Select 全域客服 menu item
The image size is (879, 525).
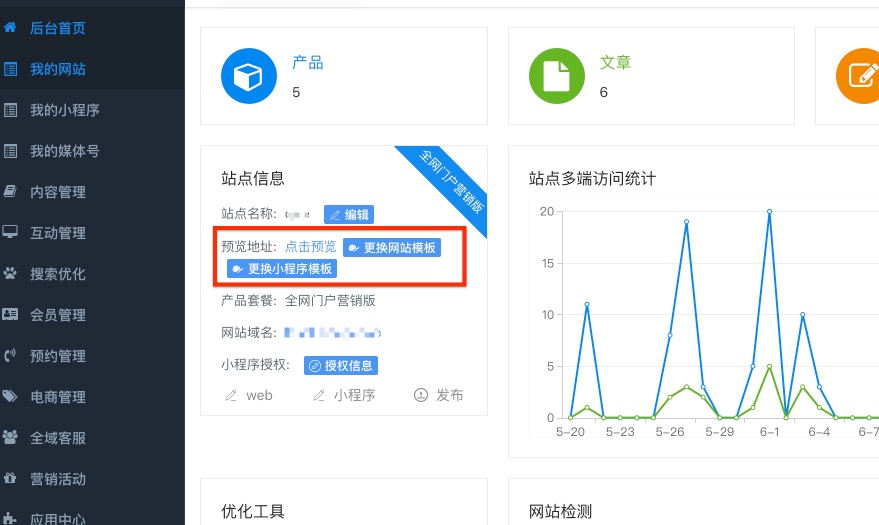click(57, 437)
